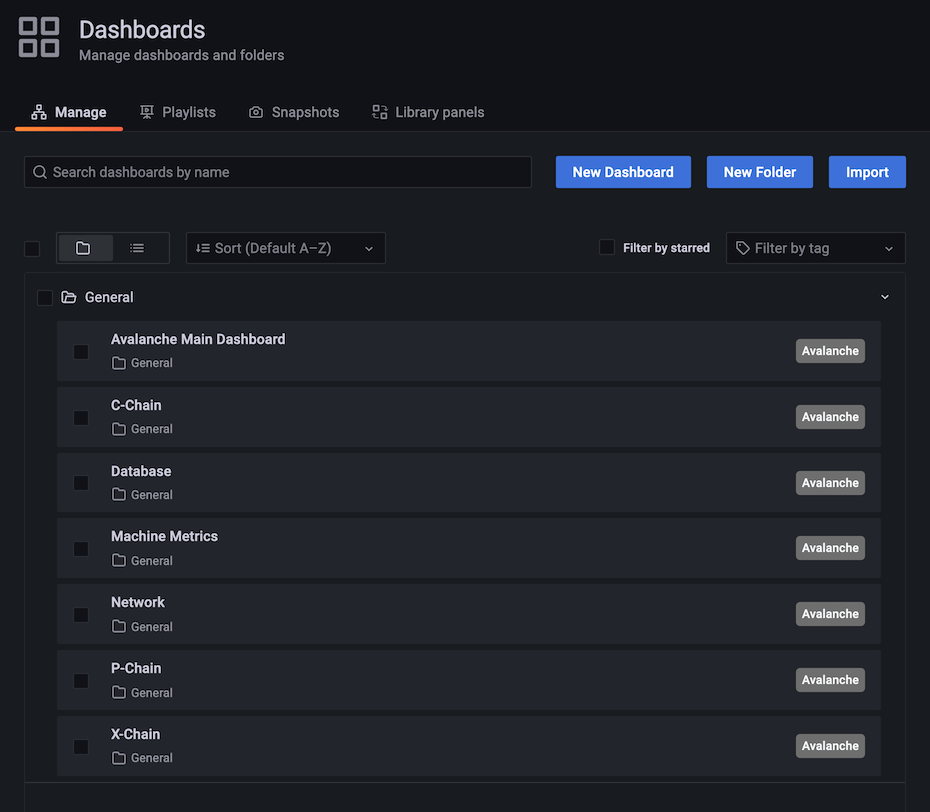Click the Import button
Viewport: 930px width, 812px height.
coord(866,171)
